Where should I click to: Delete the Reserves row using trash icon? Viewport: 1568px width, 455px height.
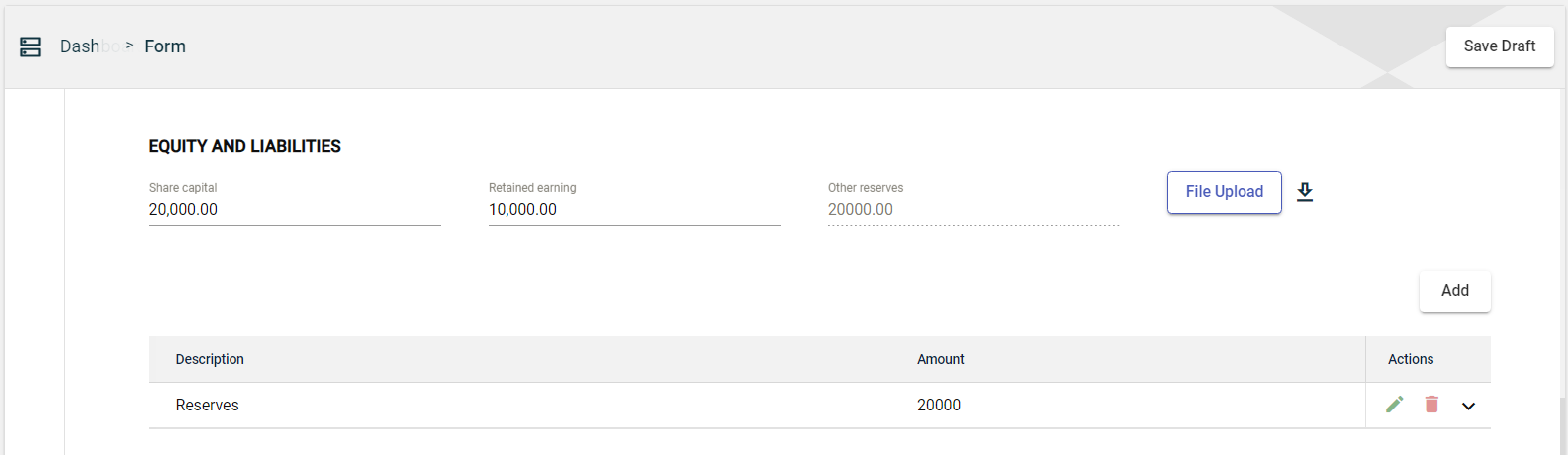coord(1431,405)
